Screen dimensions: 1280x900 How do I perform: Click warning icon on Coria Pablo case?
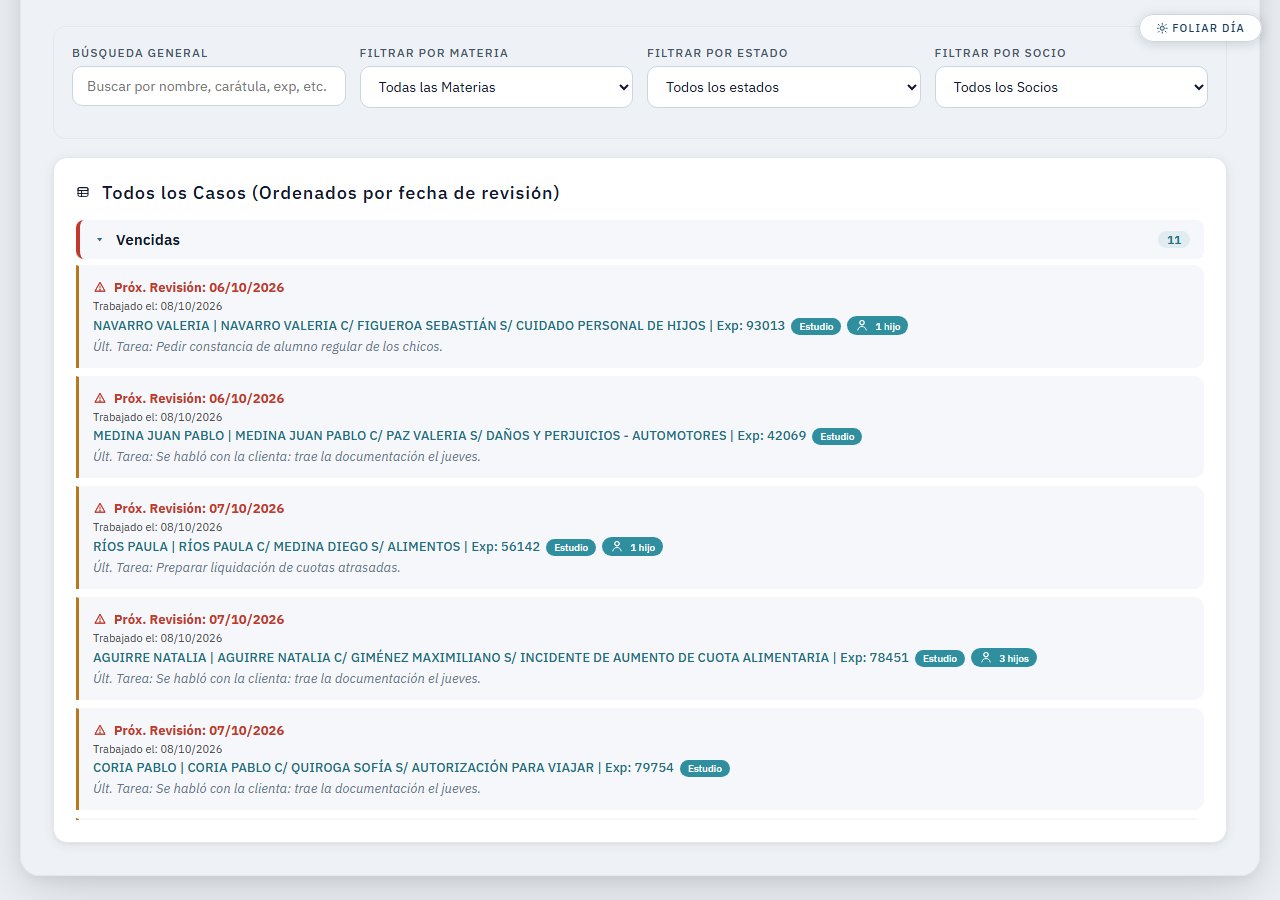tap(100, 731)
